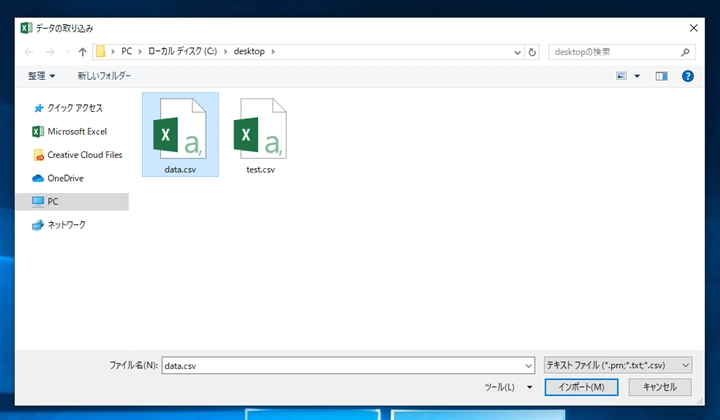Select クイック アクセス in sidebar
The width and height of the screenshot is (720, 420).
coord(68,108)
